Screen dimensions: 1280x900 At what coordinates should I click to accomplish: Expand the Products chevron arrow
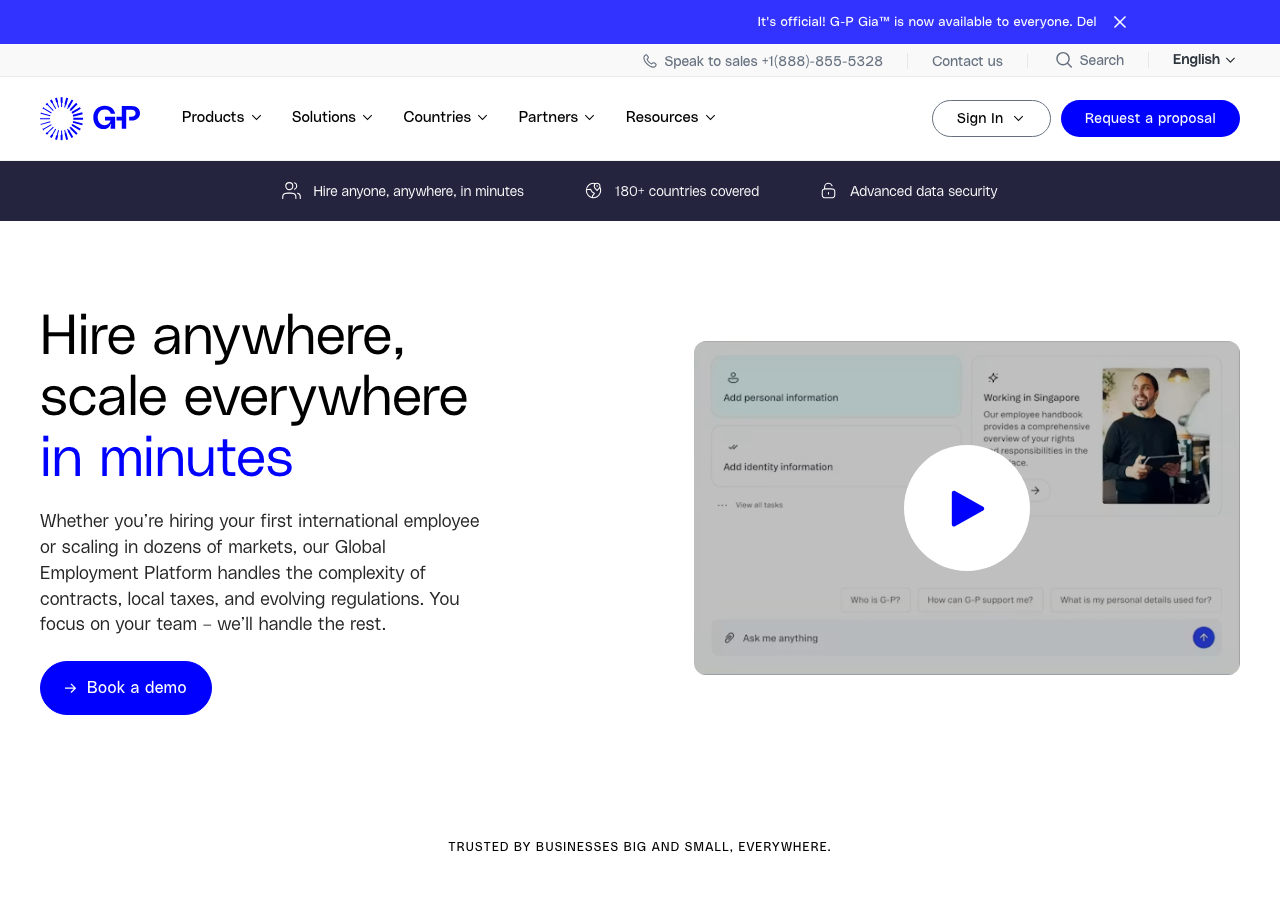[256, 118]
